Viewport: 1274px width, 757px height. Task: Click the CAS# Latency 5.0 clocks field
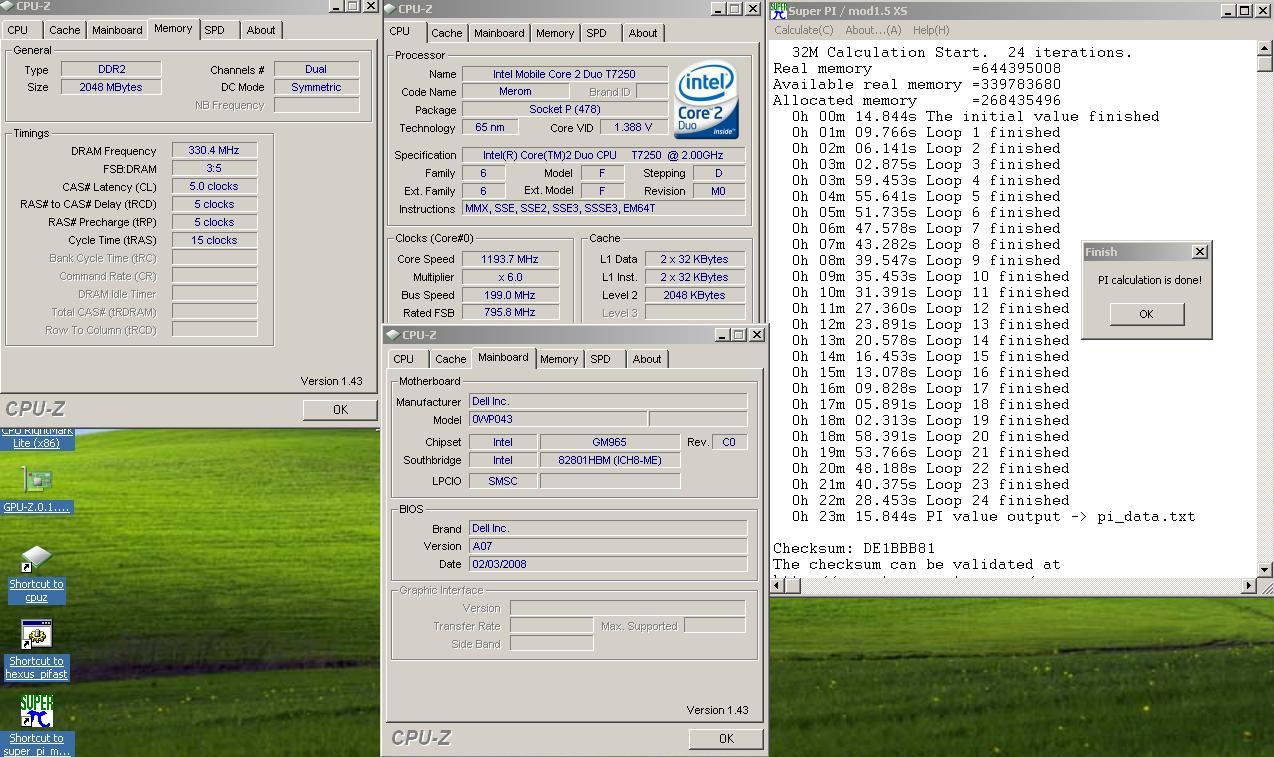[214, 186]
